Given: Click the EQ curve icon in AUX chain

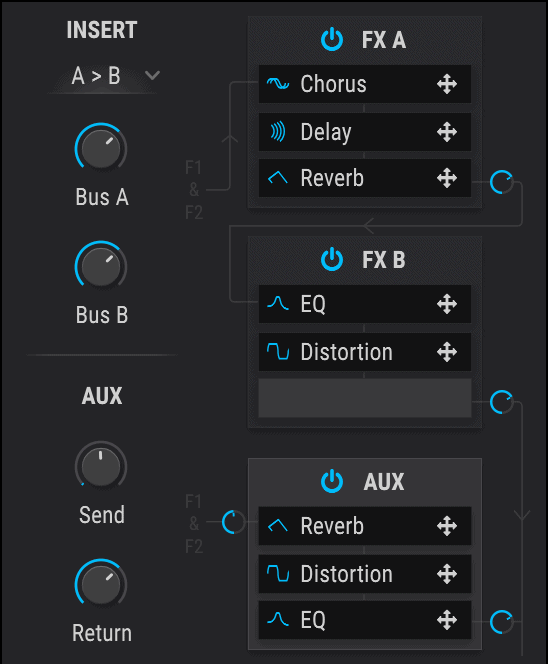Looking at the screenshot, I should pyautogui.click(x=278, y=620).
